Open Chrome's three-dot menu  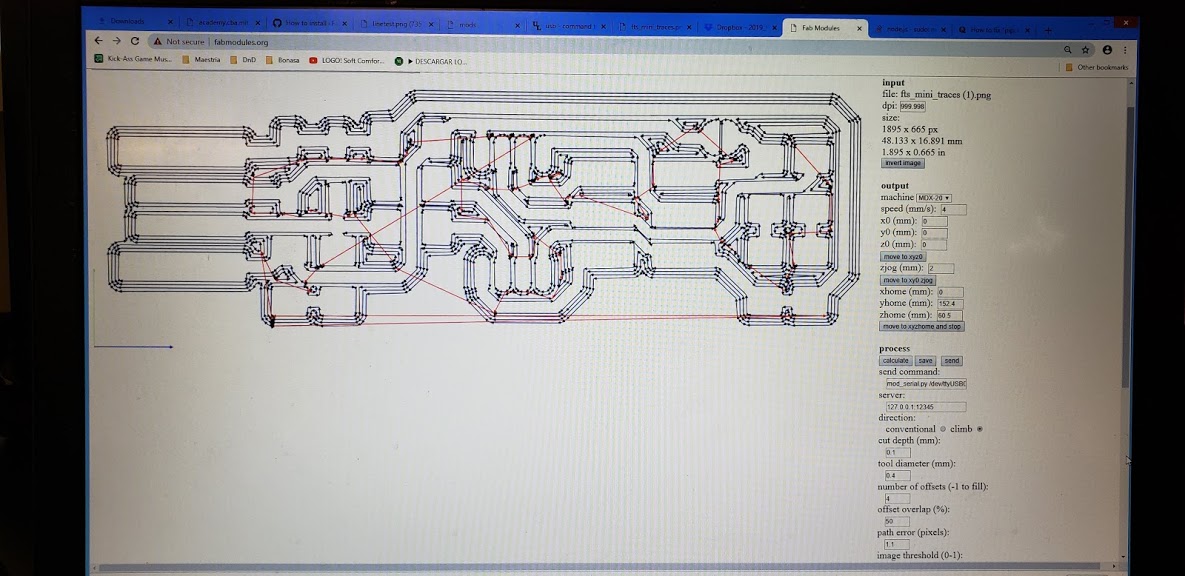coord(1125,50)
